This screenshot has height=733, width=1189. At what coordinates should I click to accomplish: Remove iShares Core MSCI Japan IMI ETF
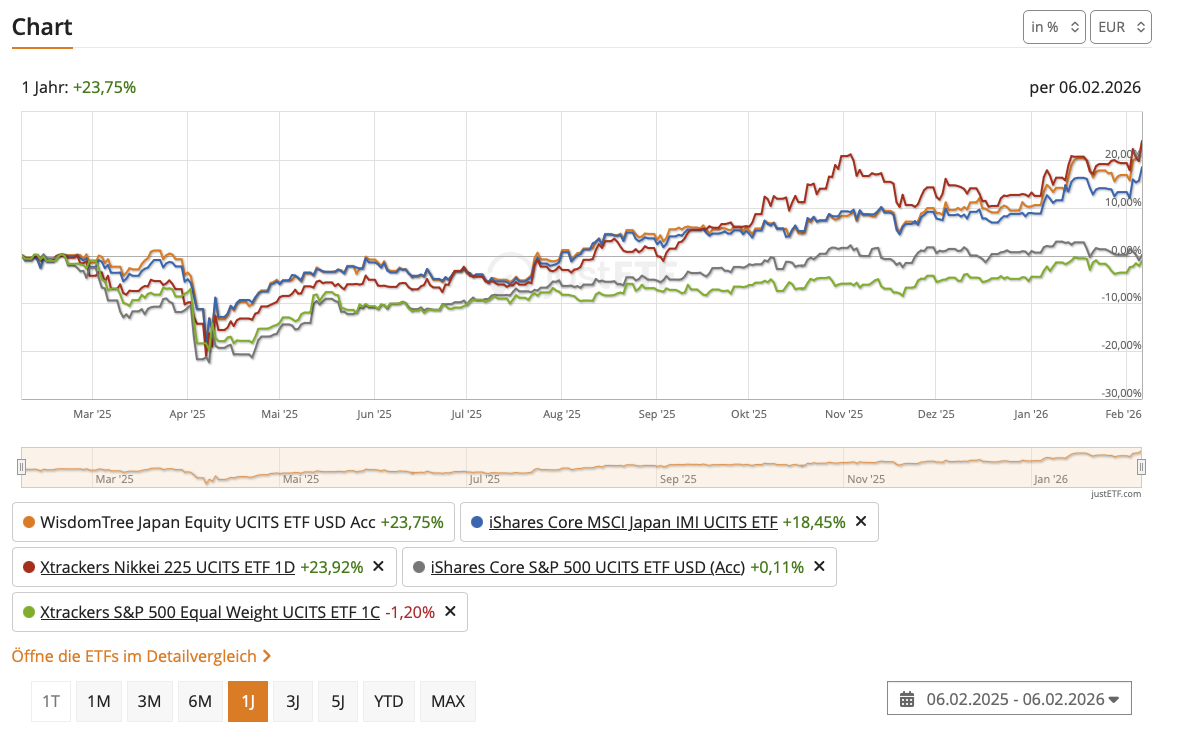tap(861, 522)
